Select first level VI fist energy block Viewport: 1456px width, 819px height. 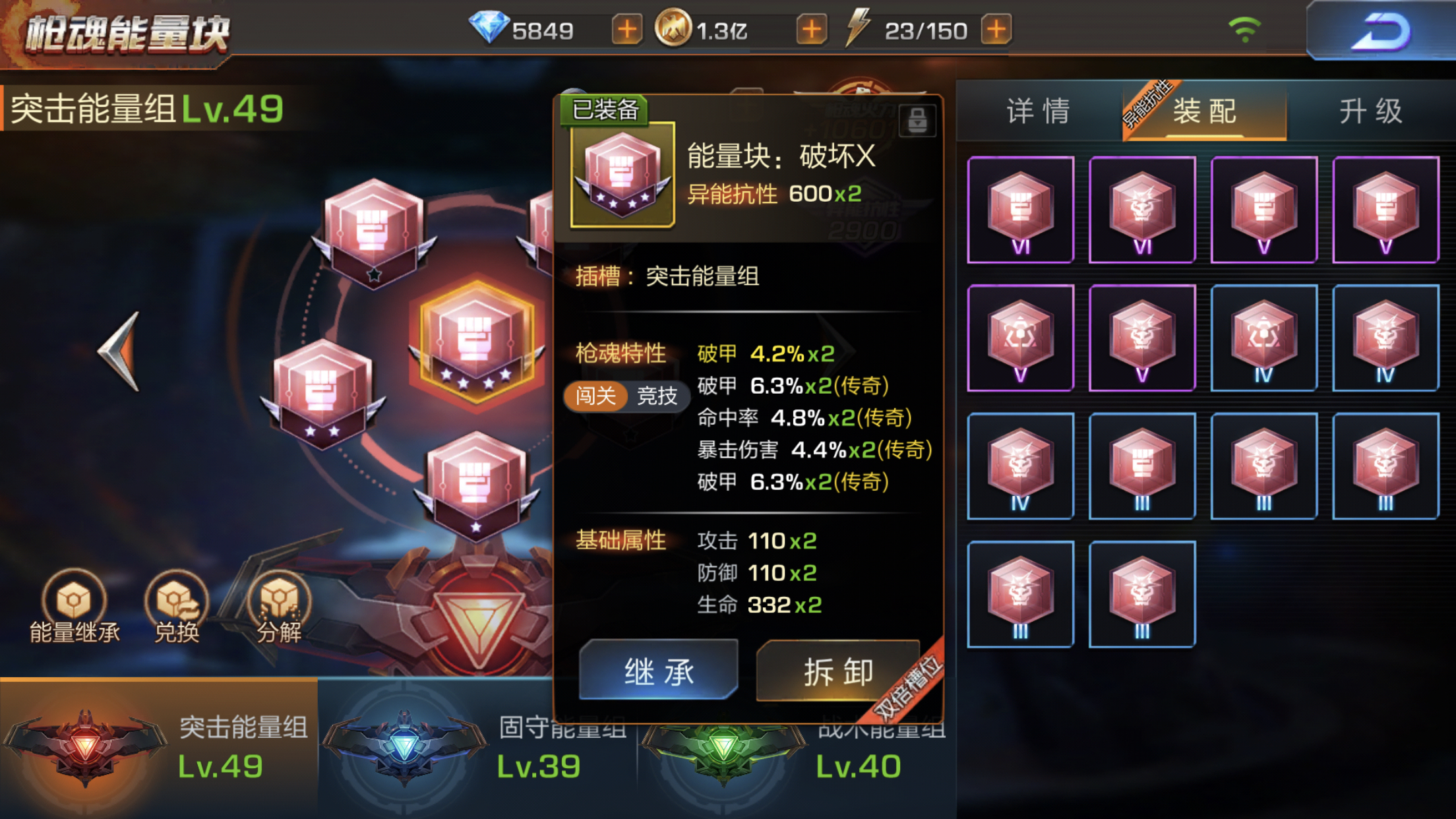click(1021, 210)
